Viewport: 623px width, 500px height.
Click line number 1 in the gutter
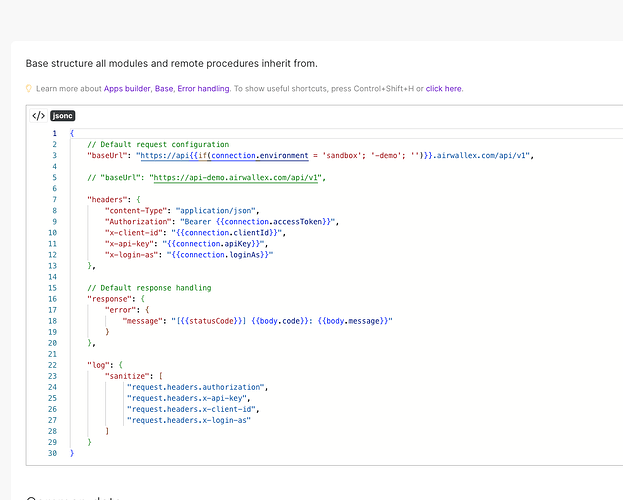(x=54, y=133)
